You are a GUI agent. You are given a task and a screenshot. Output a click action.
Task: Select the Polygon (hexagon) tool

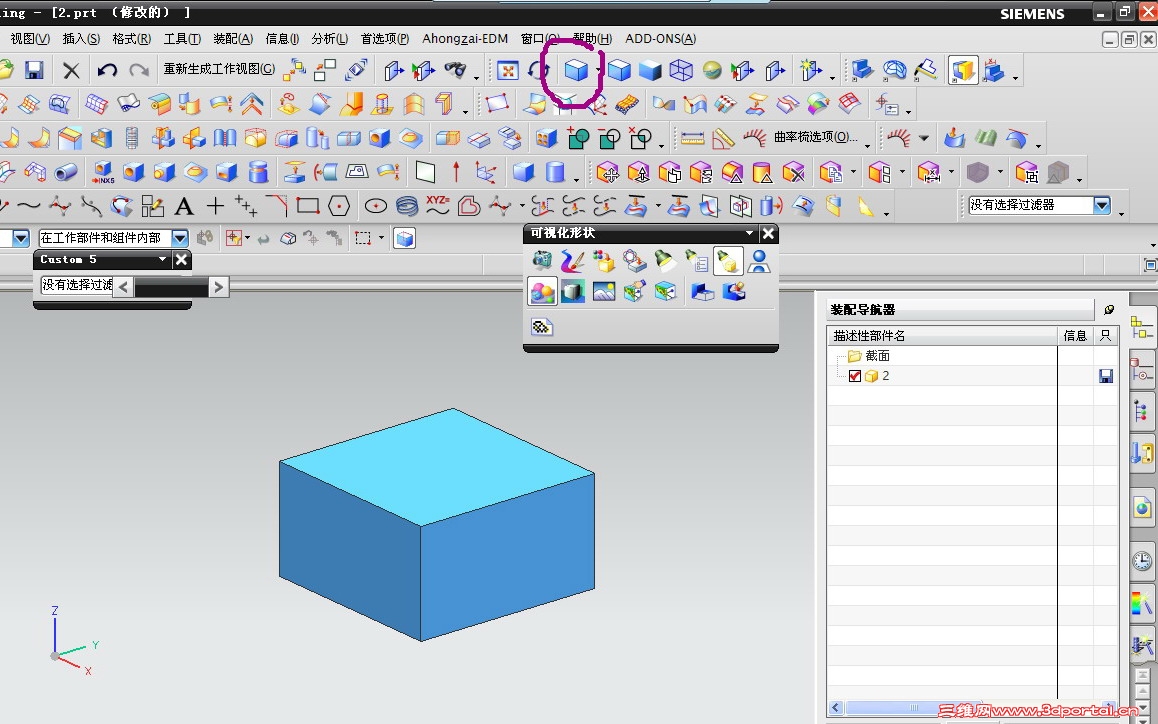click(339, 206)
